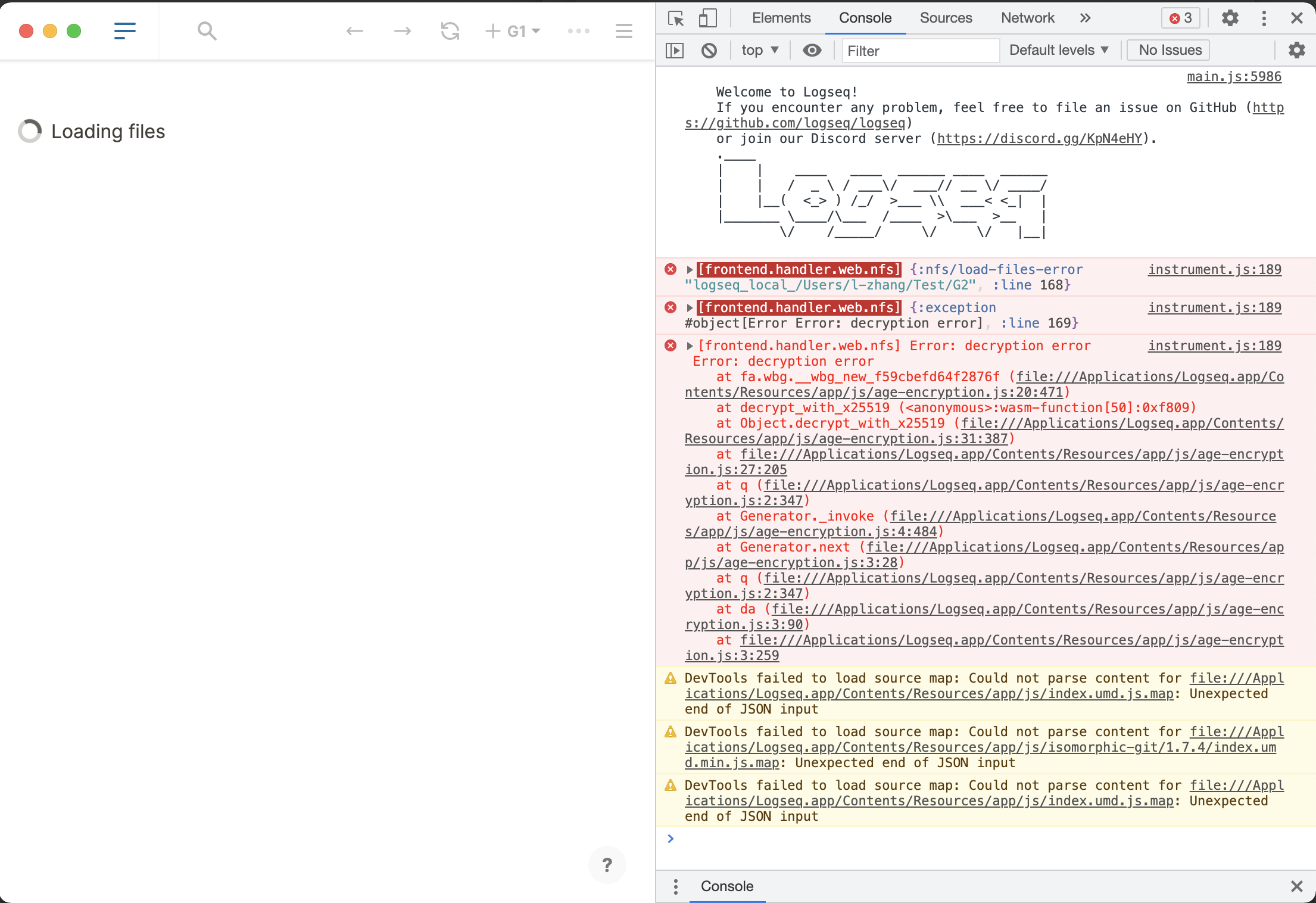Screen dimensions: 1316x903
Task: Open Logseq search
Action: tap(207, 31)
